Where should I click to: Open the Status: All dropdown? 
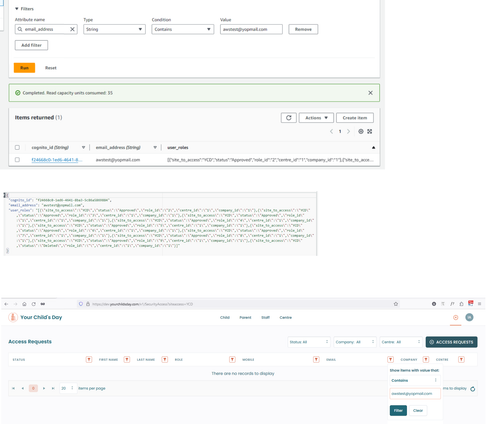(x=309, y=342)
